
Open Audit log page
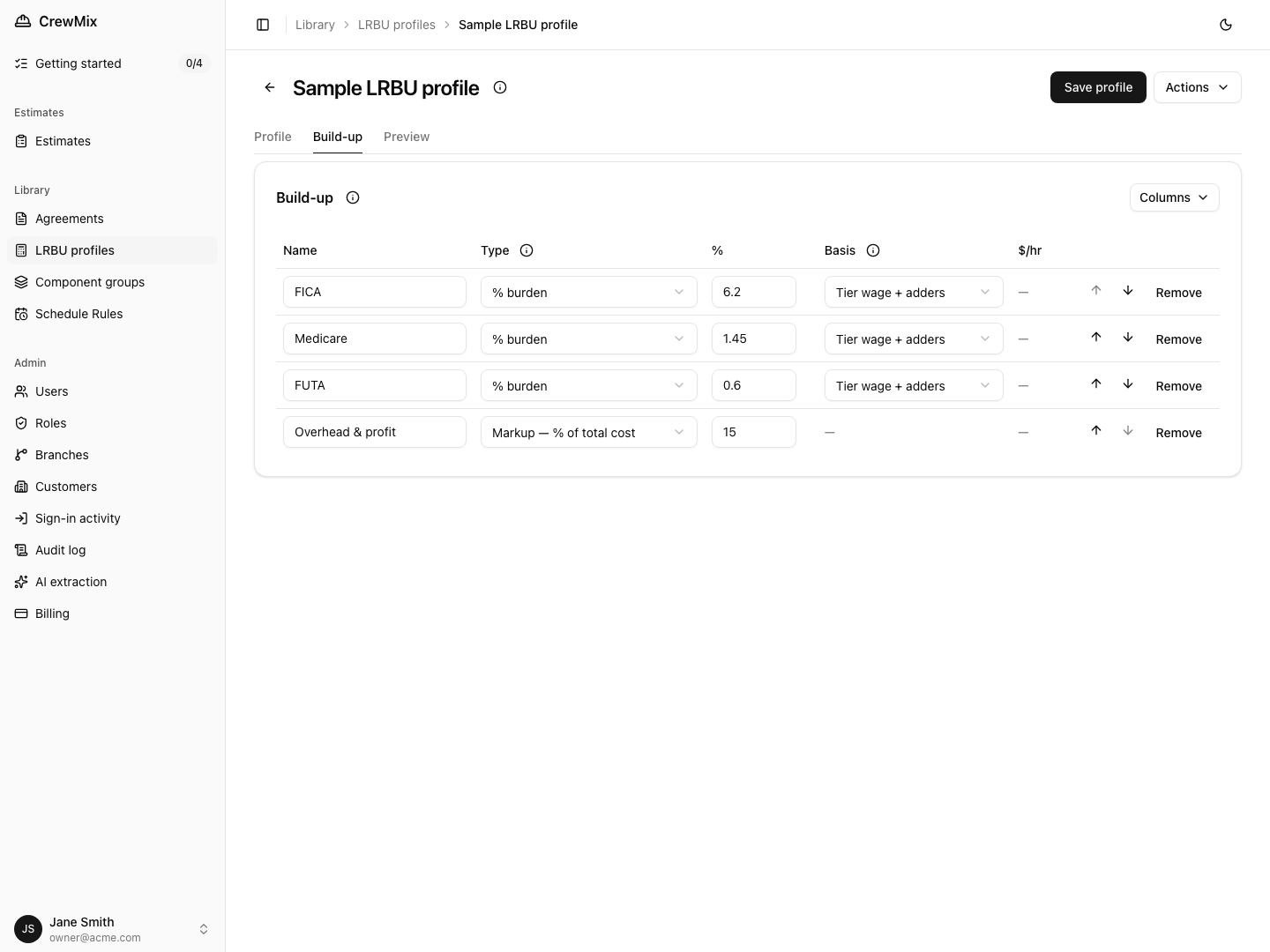click(112, 550)
